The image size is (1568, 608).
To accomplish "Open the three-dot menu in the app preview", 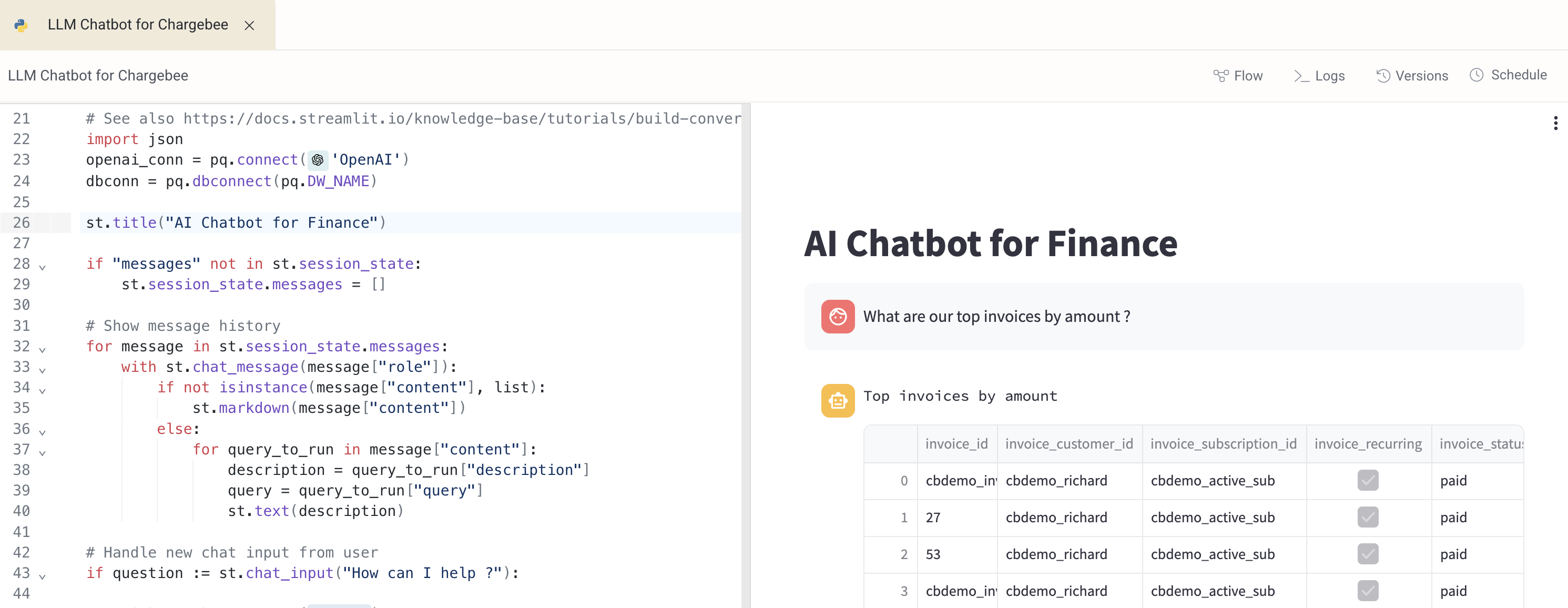I will [x=1555, y=123].
